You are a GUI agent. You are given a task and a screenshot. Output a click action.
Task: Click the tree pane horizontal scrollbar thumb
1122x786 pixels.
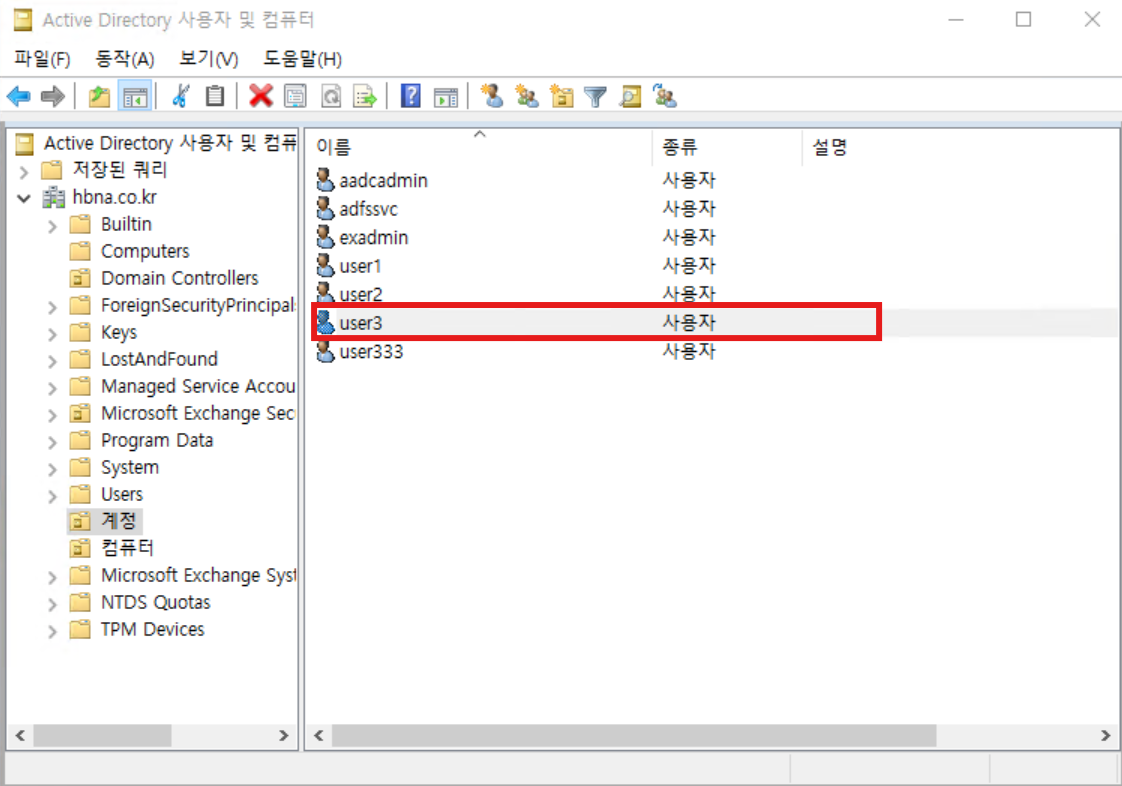(102, 735)
